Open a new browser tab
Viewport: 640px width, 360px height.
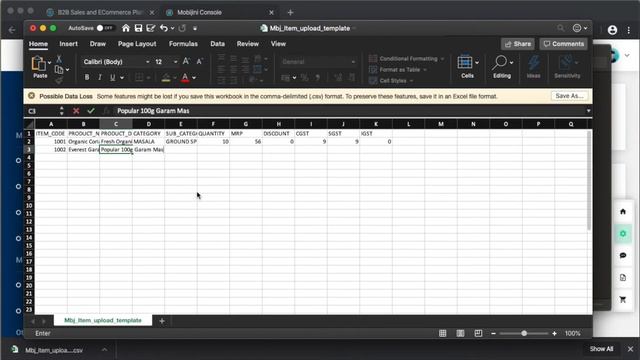tap(290, 13)
